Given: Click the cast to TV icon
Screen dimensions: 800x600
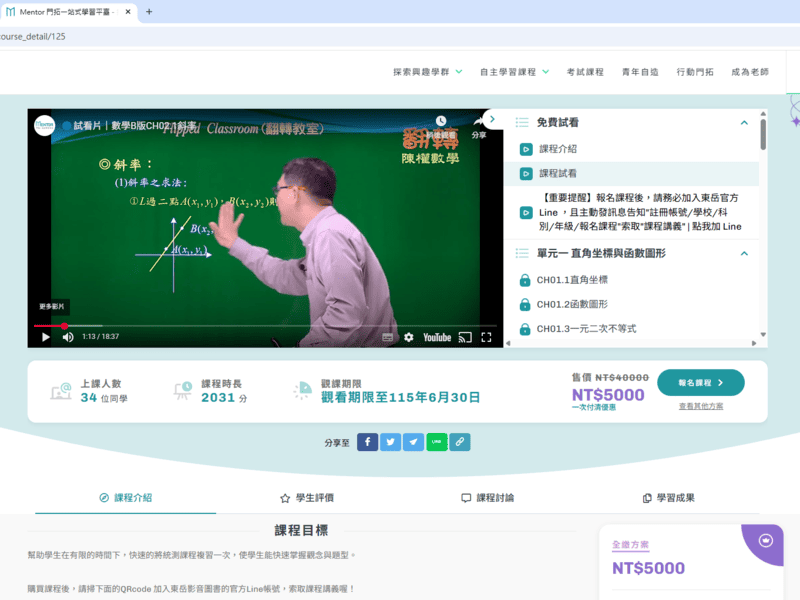Looking at the screenshot, I should [464, 337].
